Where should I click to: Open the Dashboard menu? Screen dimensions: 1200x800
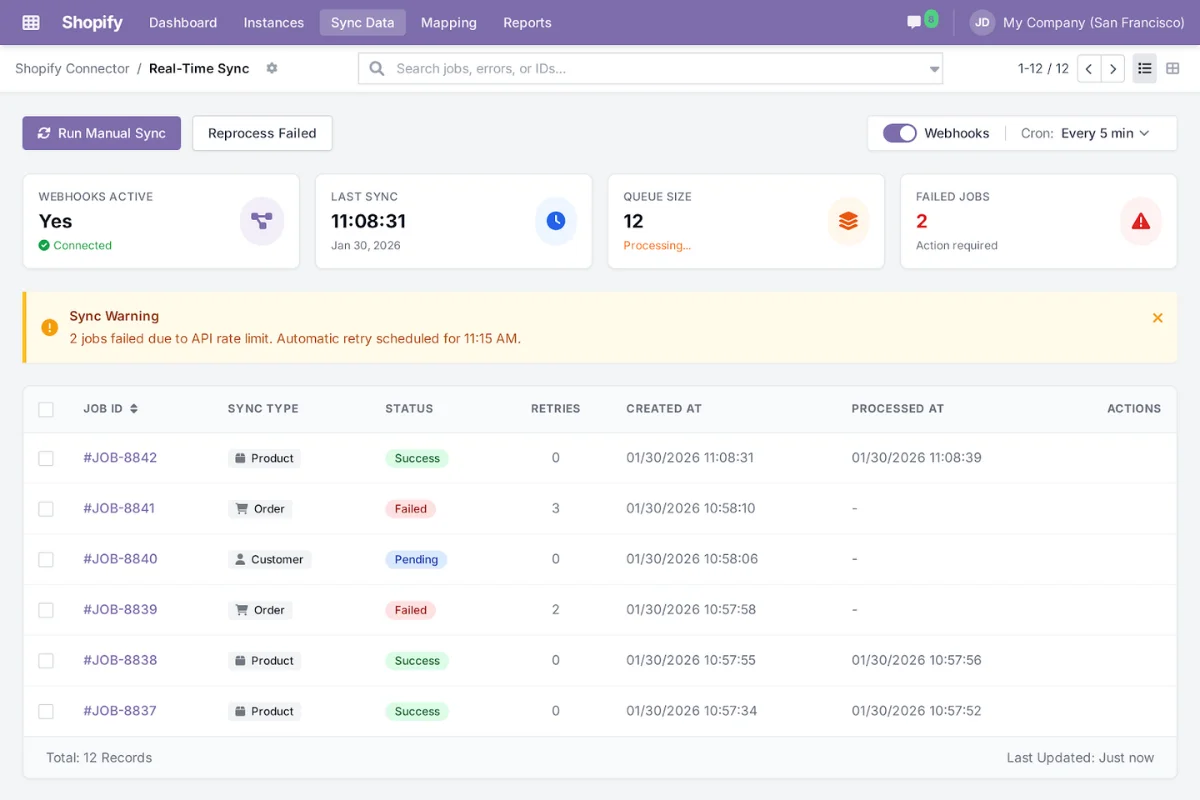click(x=183, y=22)
